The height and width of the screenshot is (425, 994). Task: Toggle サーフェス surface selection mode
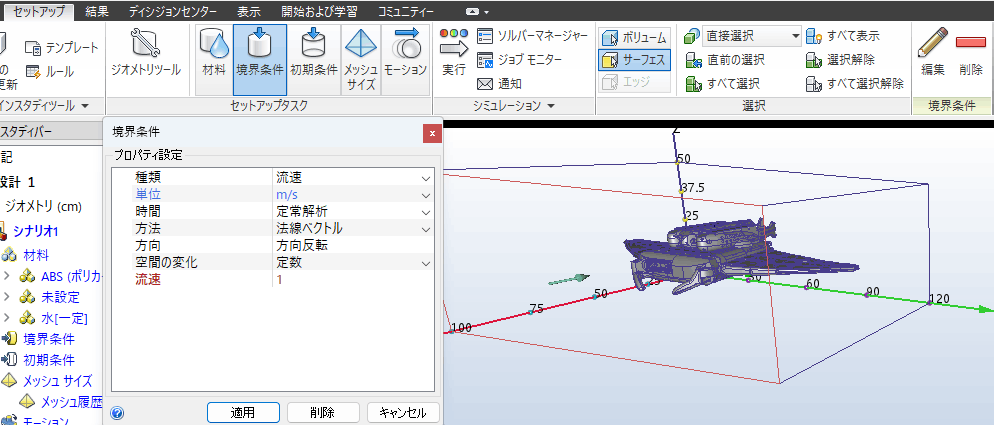[x=634, y=61]
